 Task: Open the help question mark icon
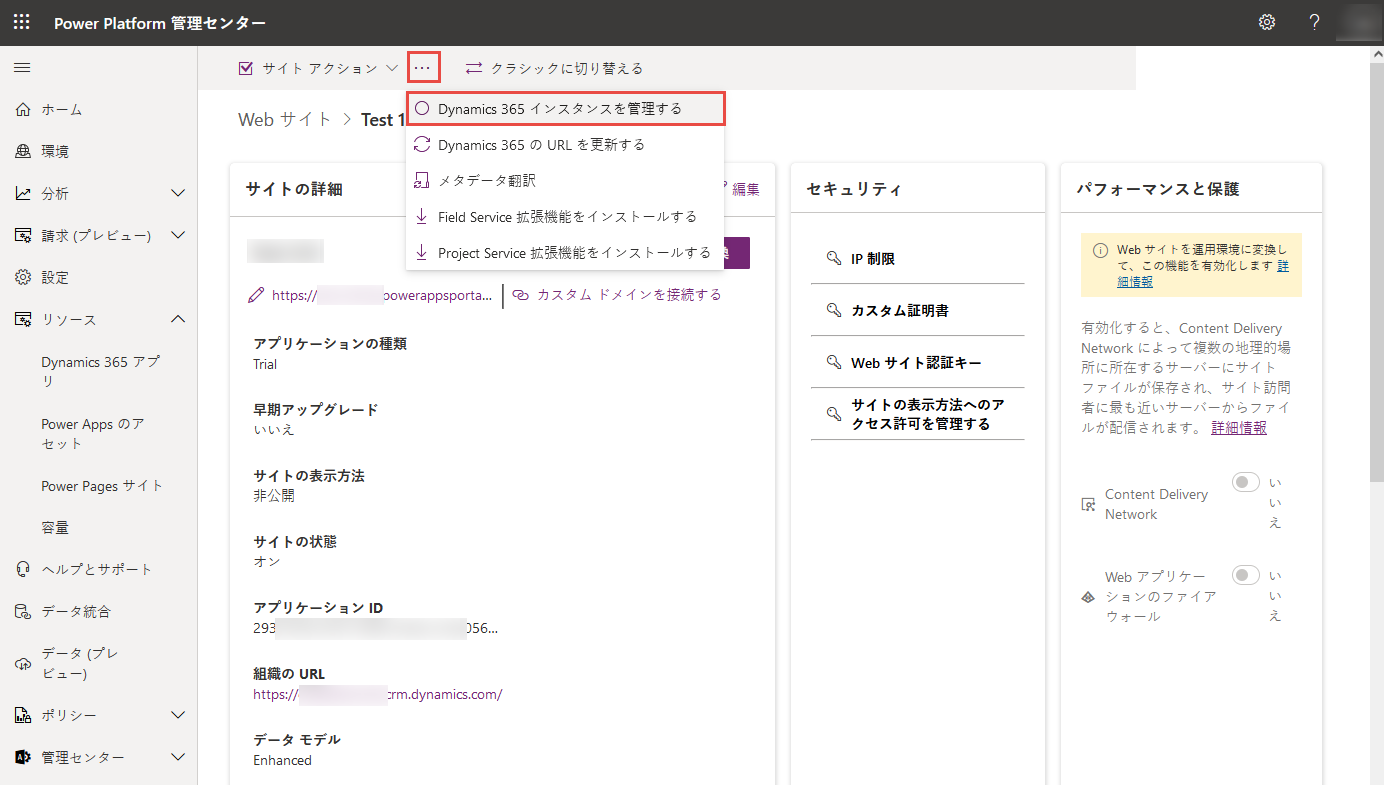[1315, 22]
